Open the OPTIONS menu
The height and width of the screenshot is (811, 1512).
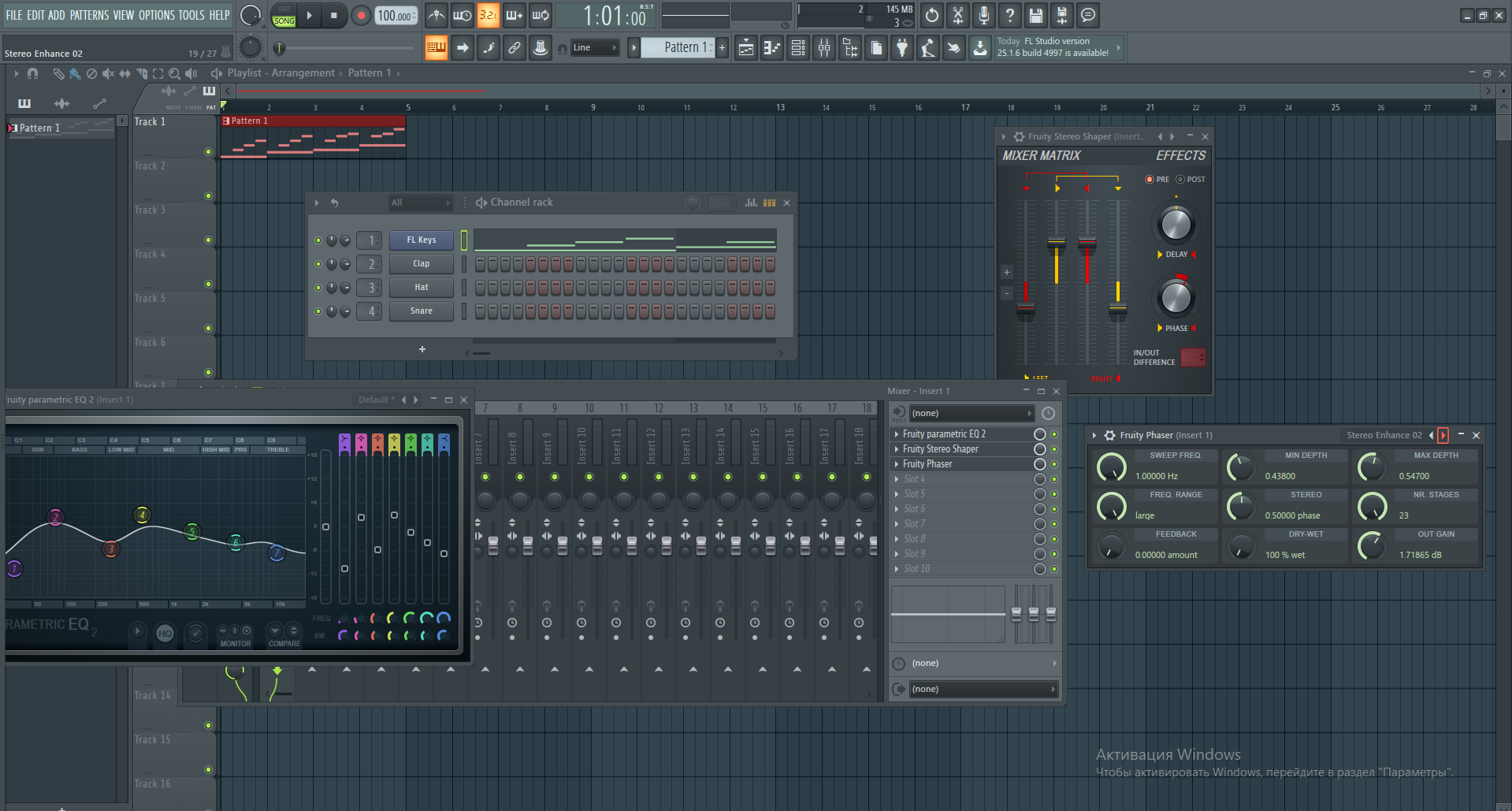[x=156, y=15]
